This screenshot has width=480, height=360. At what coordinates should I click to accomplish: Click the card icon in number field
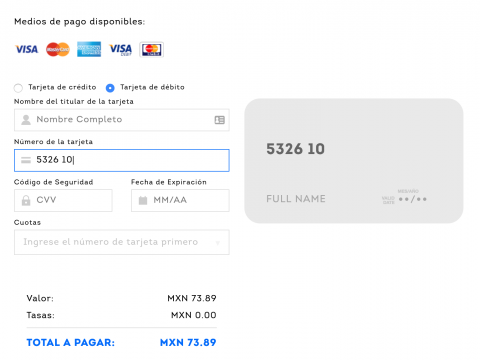(x=26, y=160)
